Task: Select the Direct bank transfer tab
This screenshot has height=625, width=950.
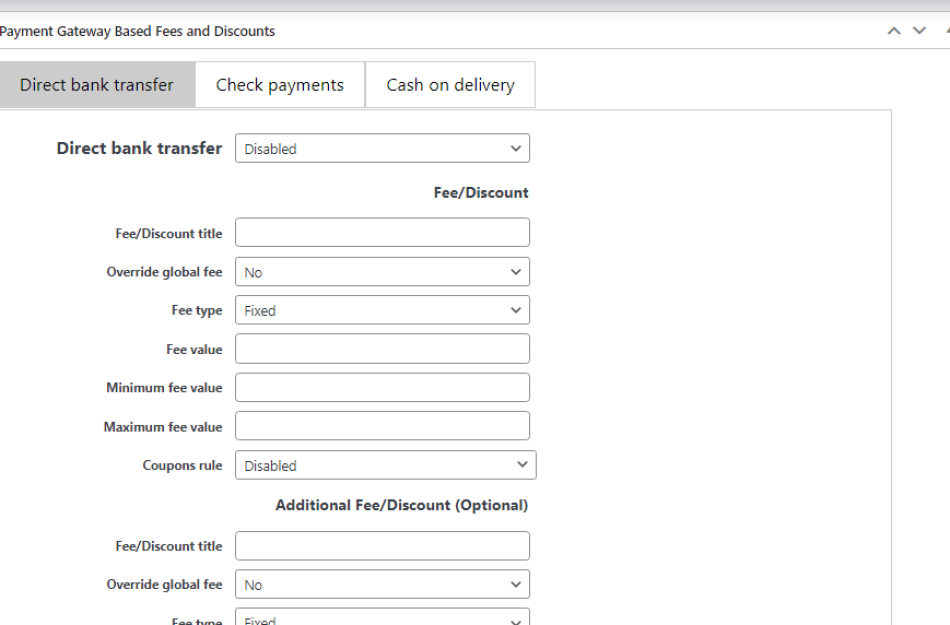Action: (96, 84)
